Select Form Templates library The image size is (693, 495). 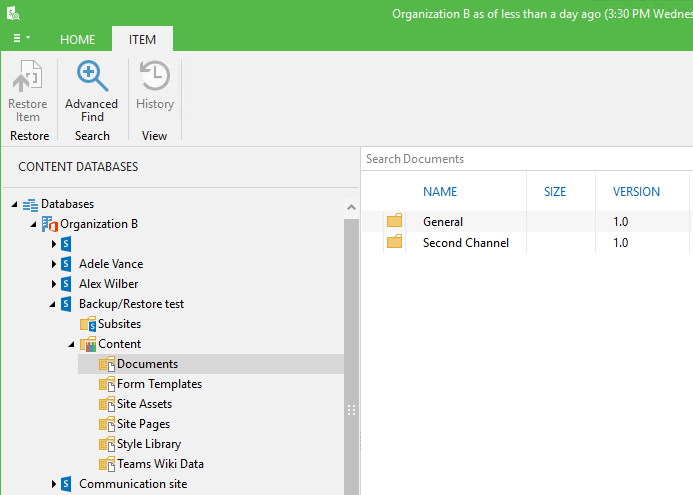(159, 384)
